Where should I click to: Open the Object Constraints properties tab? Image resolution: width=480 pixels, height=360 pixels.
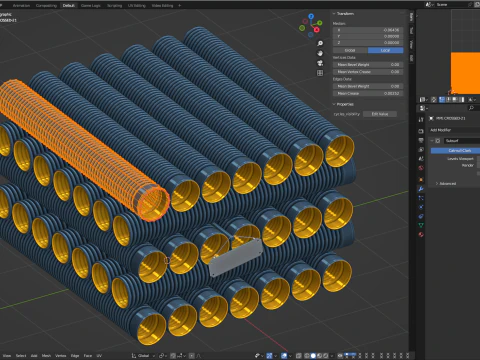421,216
